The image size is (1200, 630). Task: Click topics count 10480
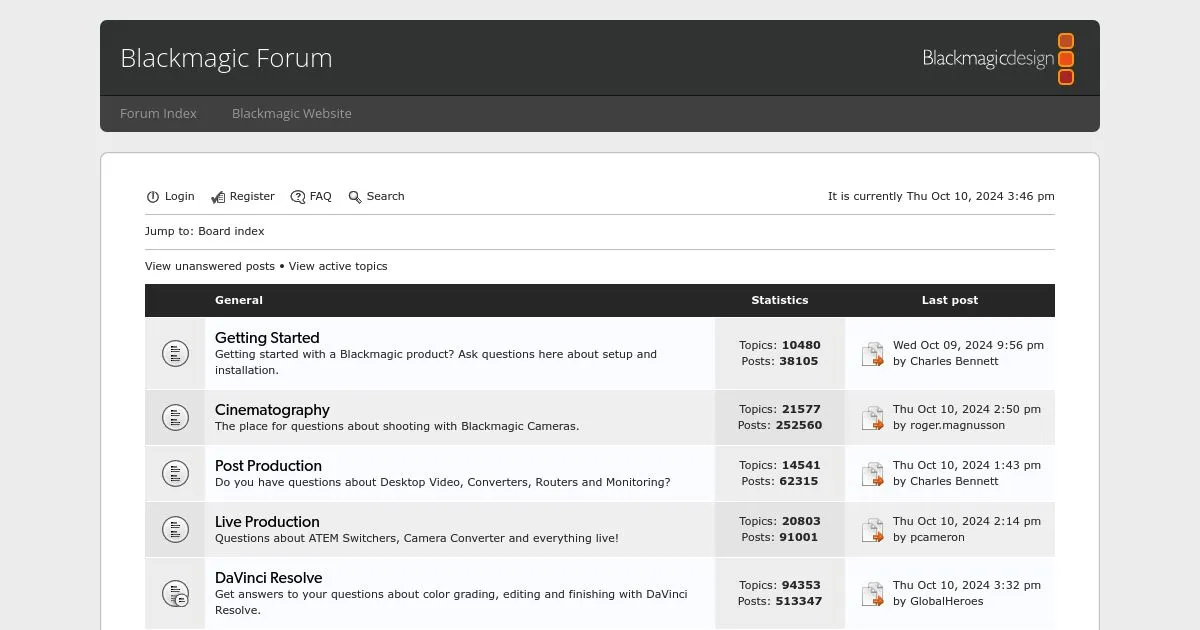(801, 345)
